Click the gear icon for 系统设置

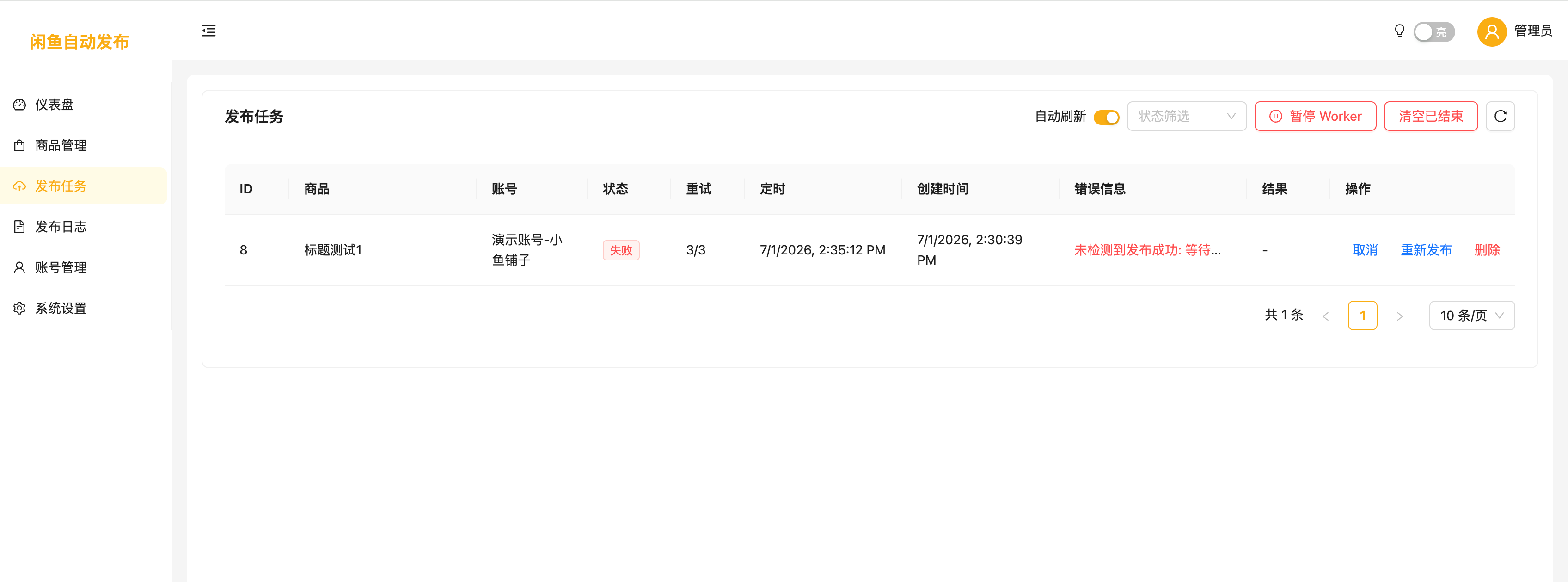pos(19,309)
